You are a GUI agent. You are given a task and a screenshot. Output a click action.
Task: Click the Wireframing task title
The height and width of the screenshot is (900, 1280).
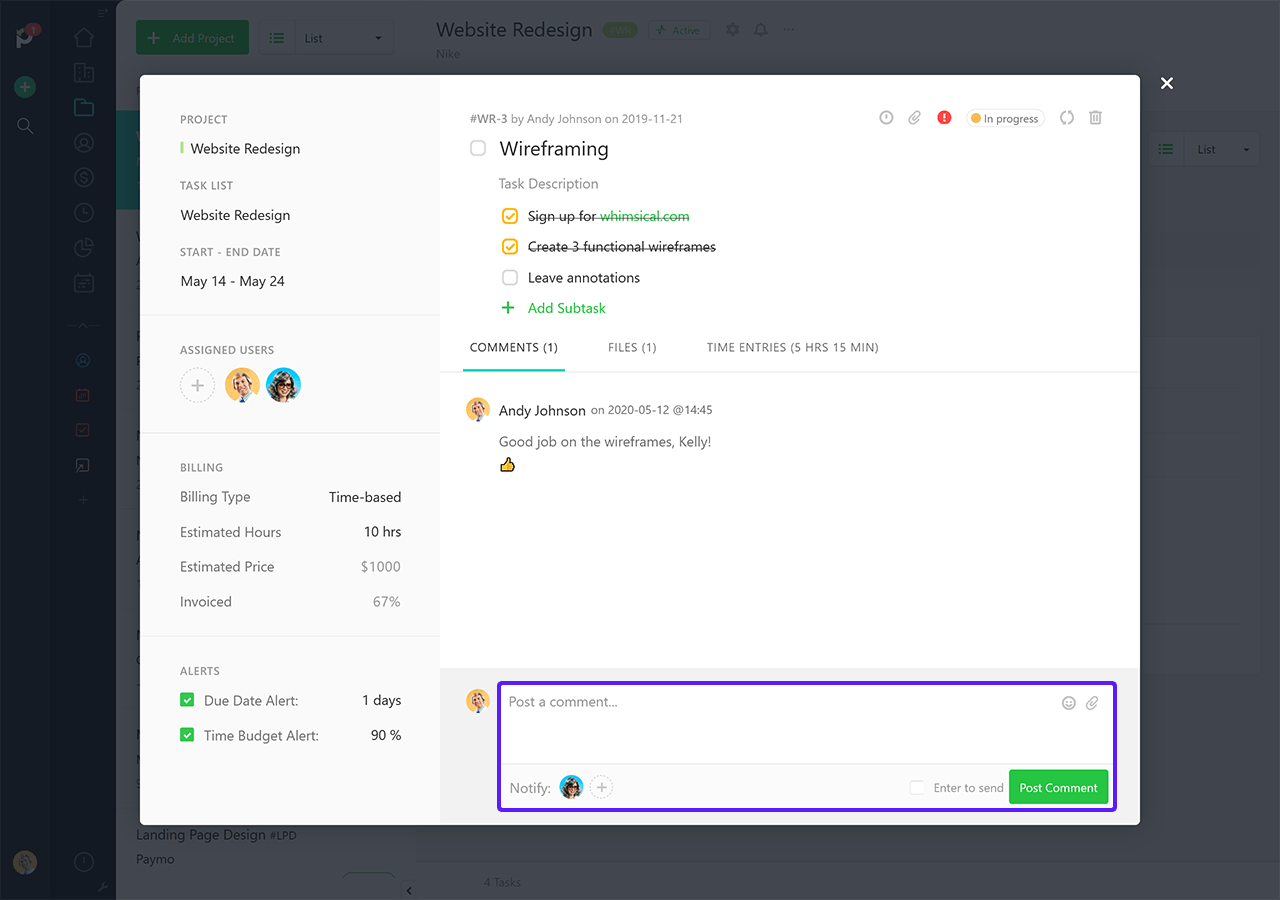[x=554, y=149]
